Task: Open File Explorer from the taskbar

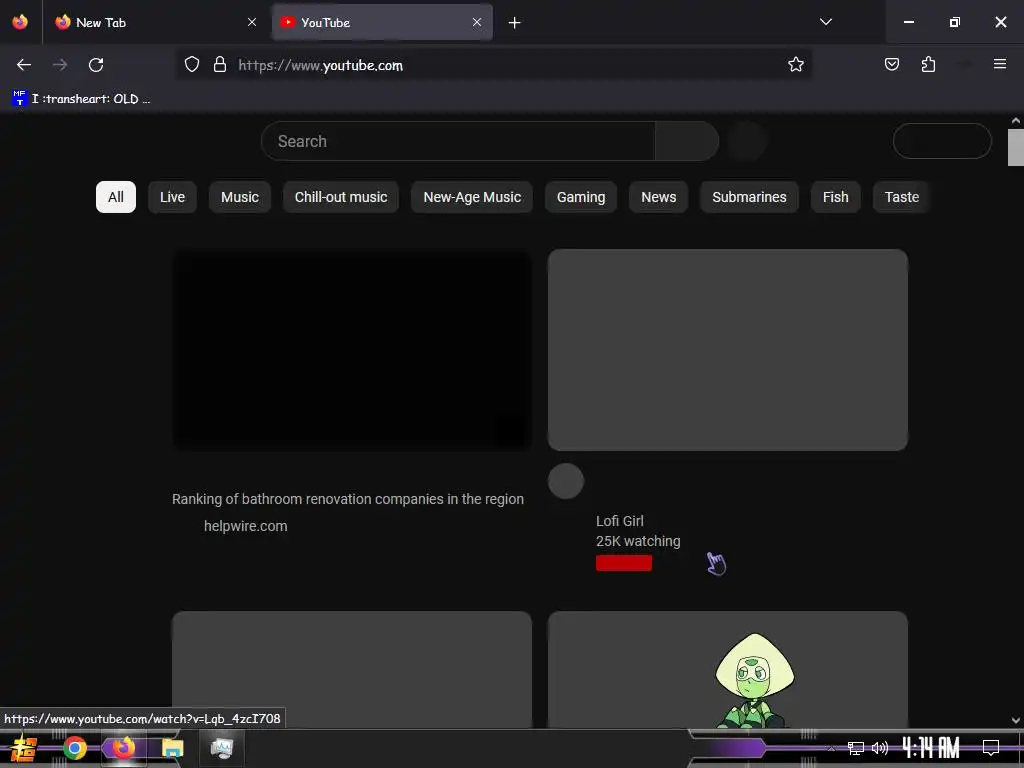Action: tap(172, 748)
